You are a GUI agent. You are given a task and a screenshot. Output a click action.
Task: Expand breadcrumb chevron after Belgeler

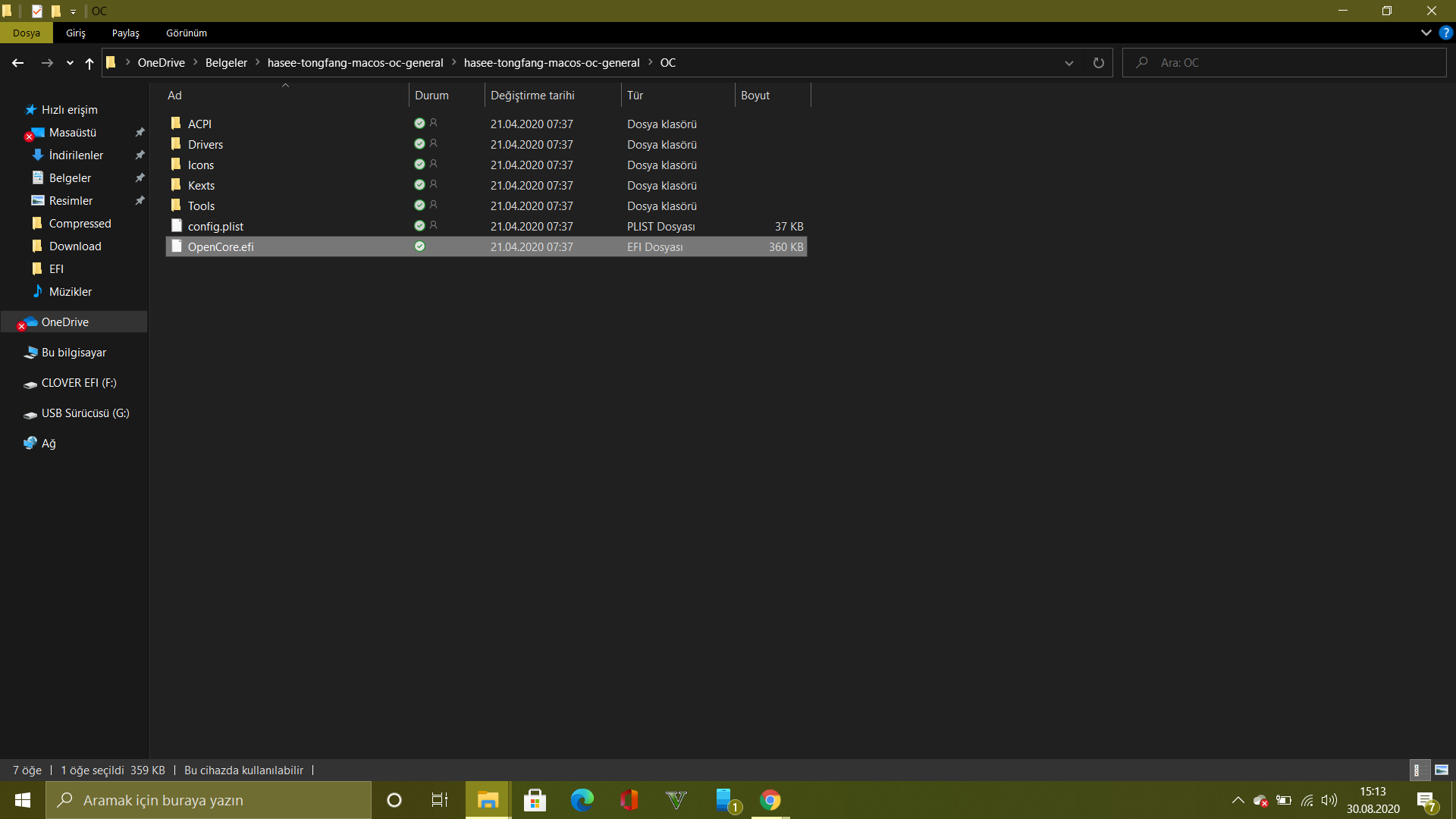coord(258,63)
